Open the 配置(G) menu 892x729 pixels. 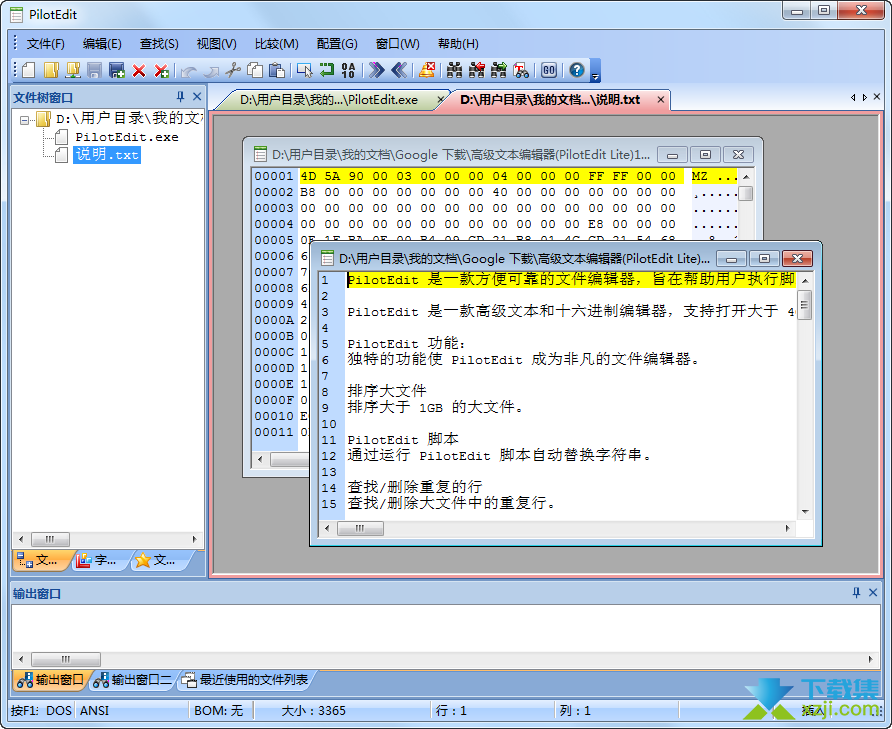coord(337,44)
